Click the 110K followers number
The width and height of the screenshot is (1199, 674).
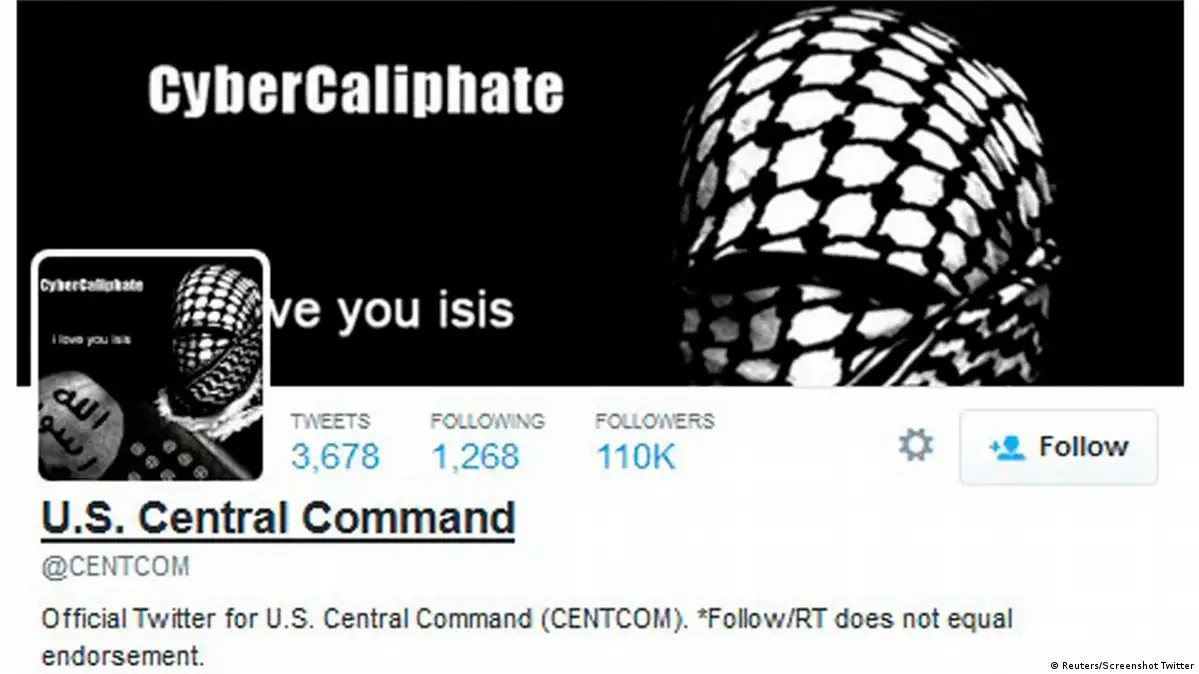[636, 457]
